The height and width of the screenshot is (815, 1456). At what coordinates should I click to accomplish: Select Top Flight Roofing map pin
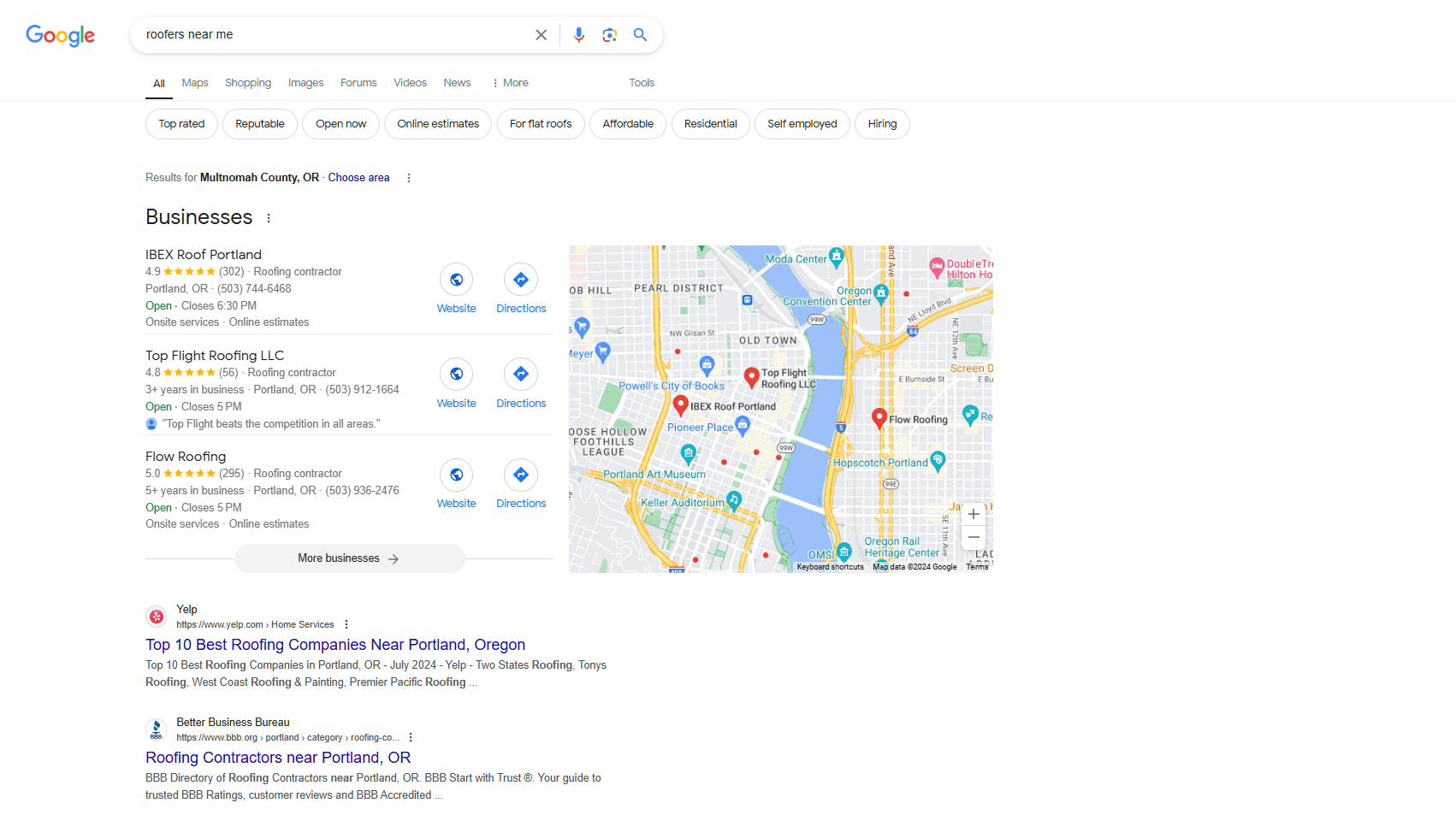click(x=752, y=377)
